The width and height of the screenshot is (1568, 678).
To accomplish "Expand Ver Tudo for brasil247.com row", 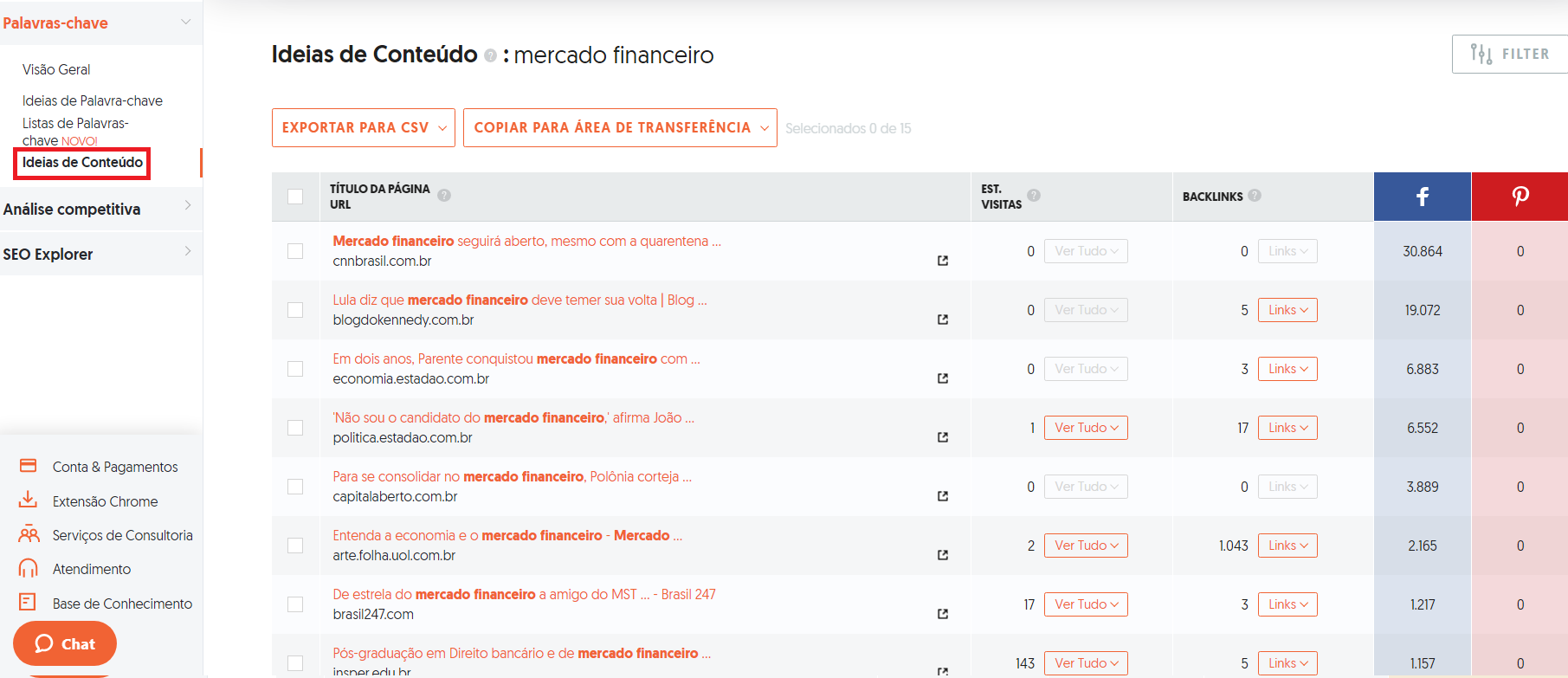I will click(x=1086, y=604).
